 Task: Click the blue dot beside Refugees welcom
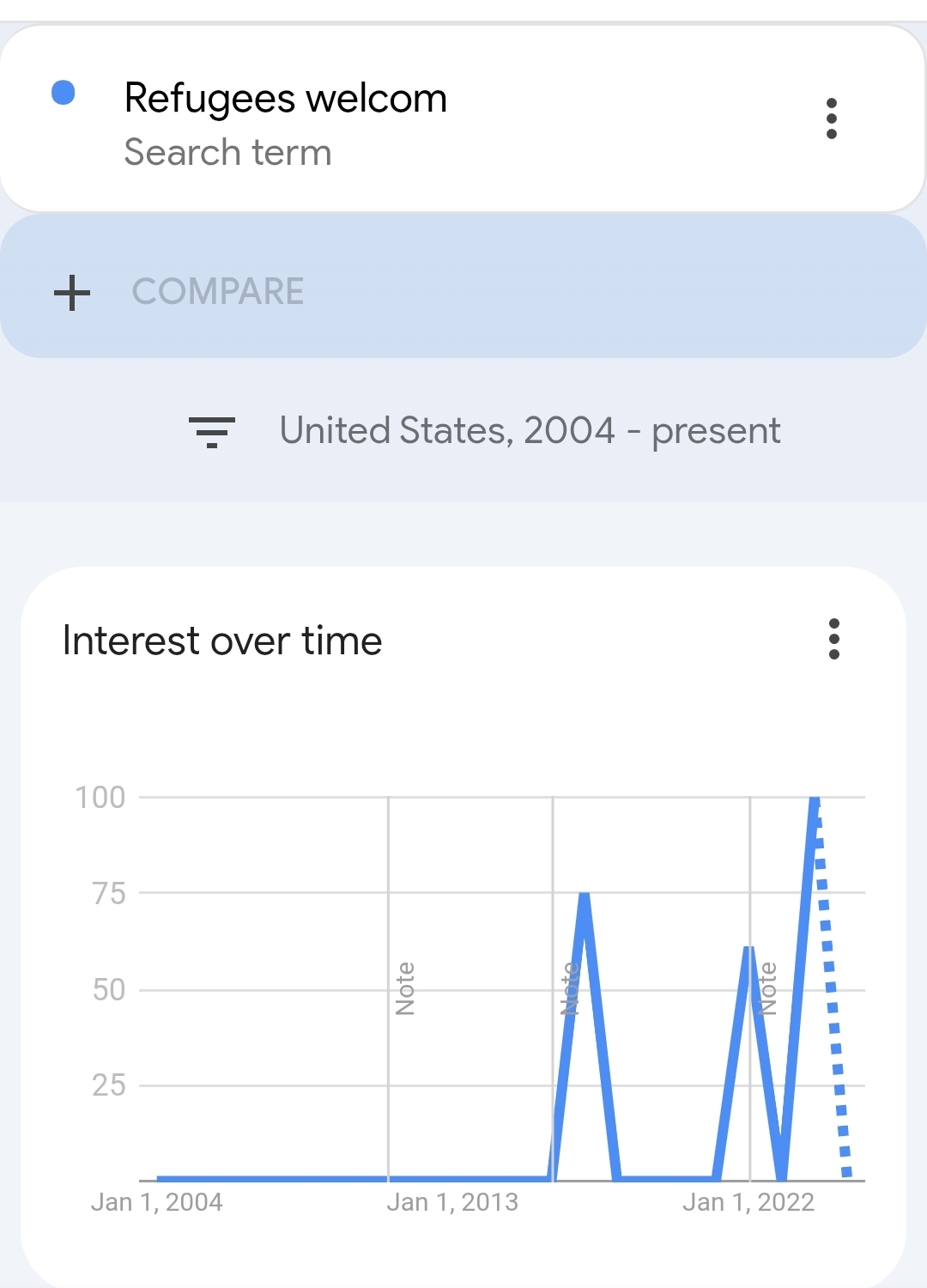pos(64,93)
